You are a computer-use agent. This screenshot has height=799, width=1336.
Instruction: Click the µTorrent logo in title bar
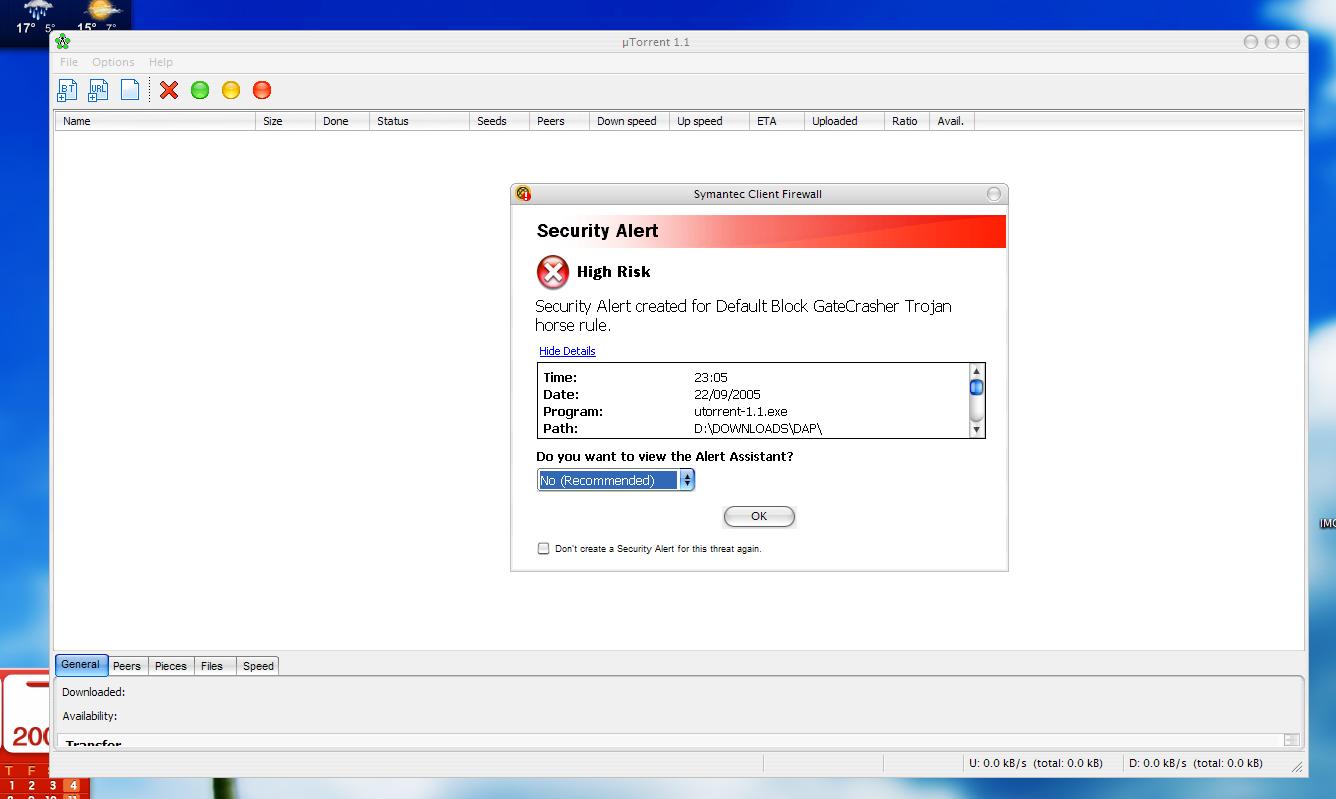click(x=63, y=42)
